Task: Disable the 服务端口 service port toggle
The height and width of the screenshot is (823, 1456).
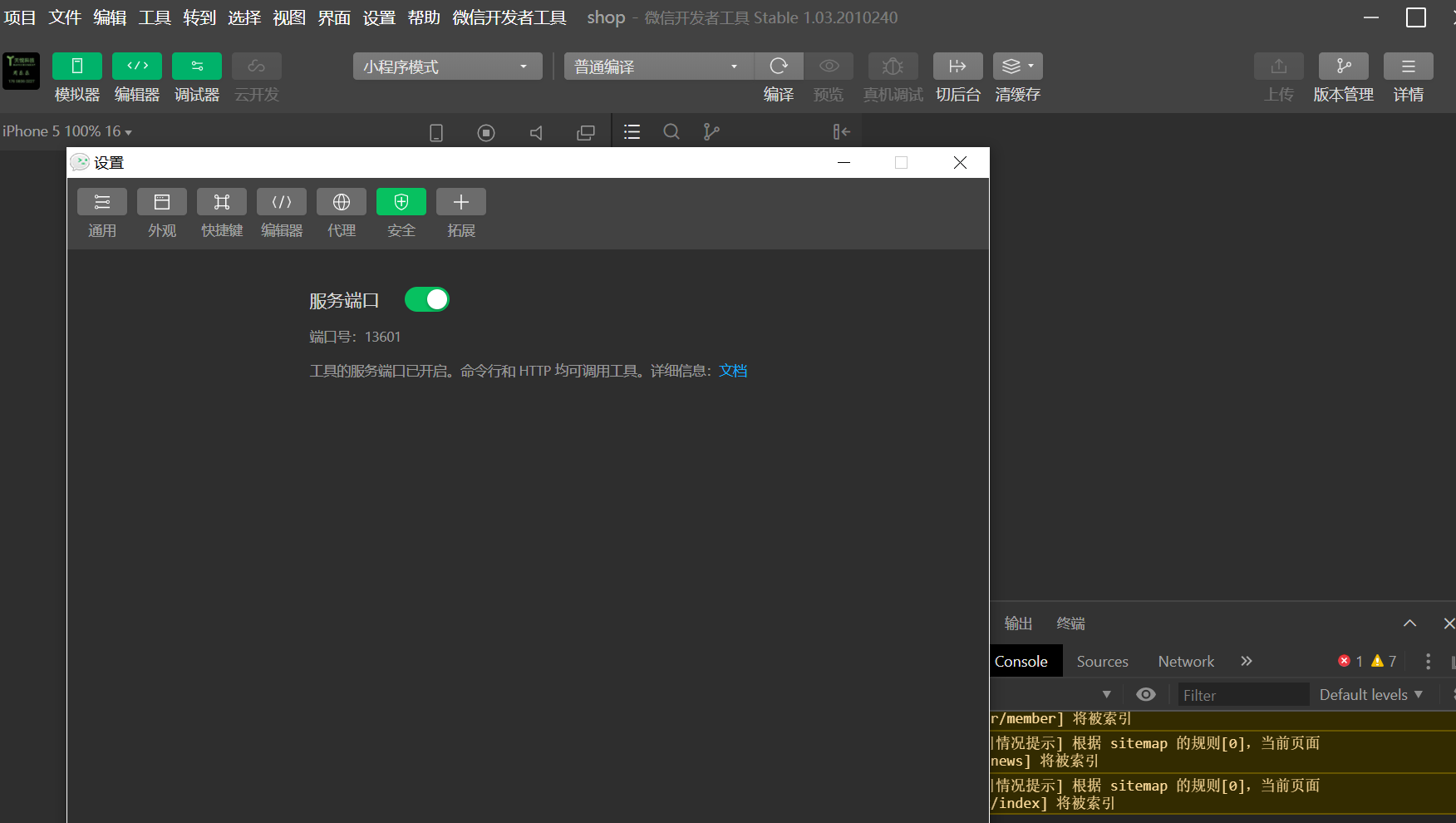Action: pos(426,299)
